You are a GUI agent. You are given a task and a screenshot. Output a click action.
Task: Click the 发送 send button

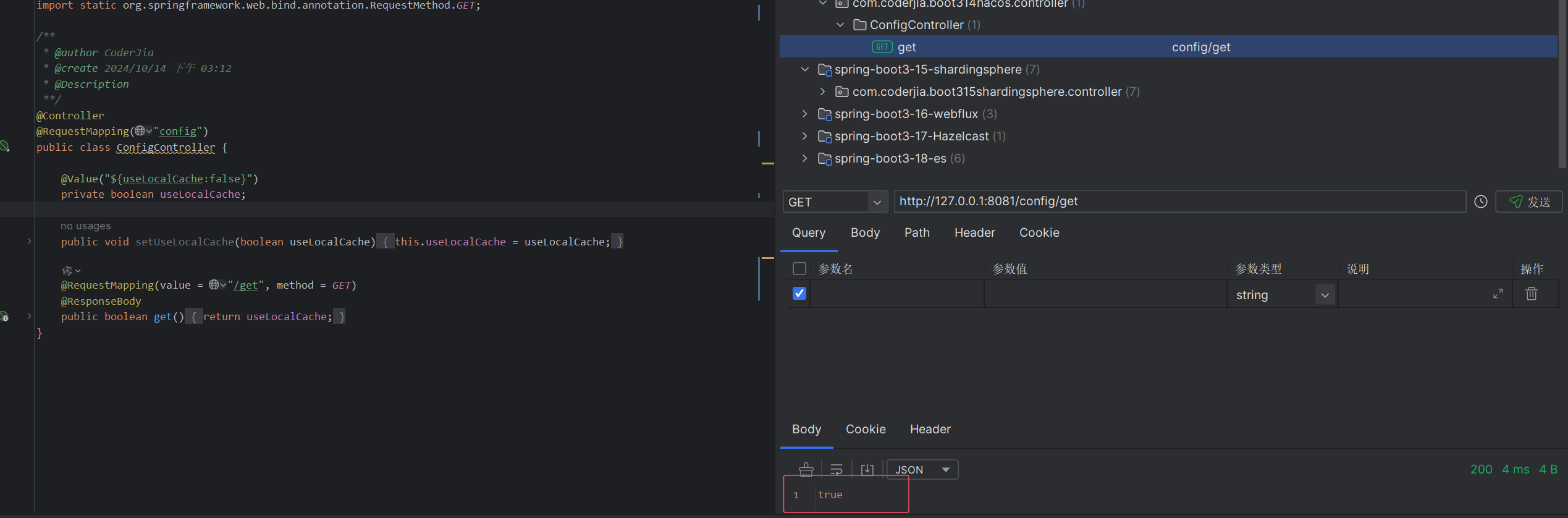(x=1528, y=202)
